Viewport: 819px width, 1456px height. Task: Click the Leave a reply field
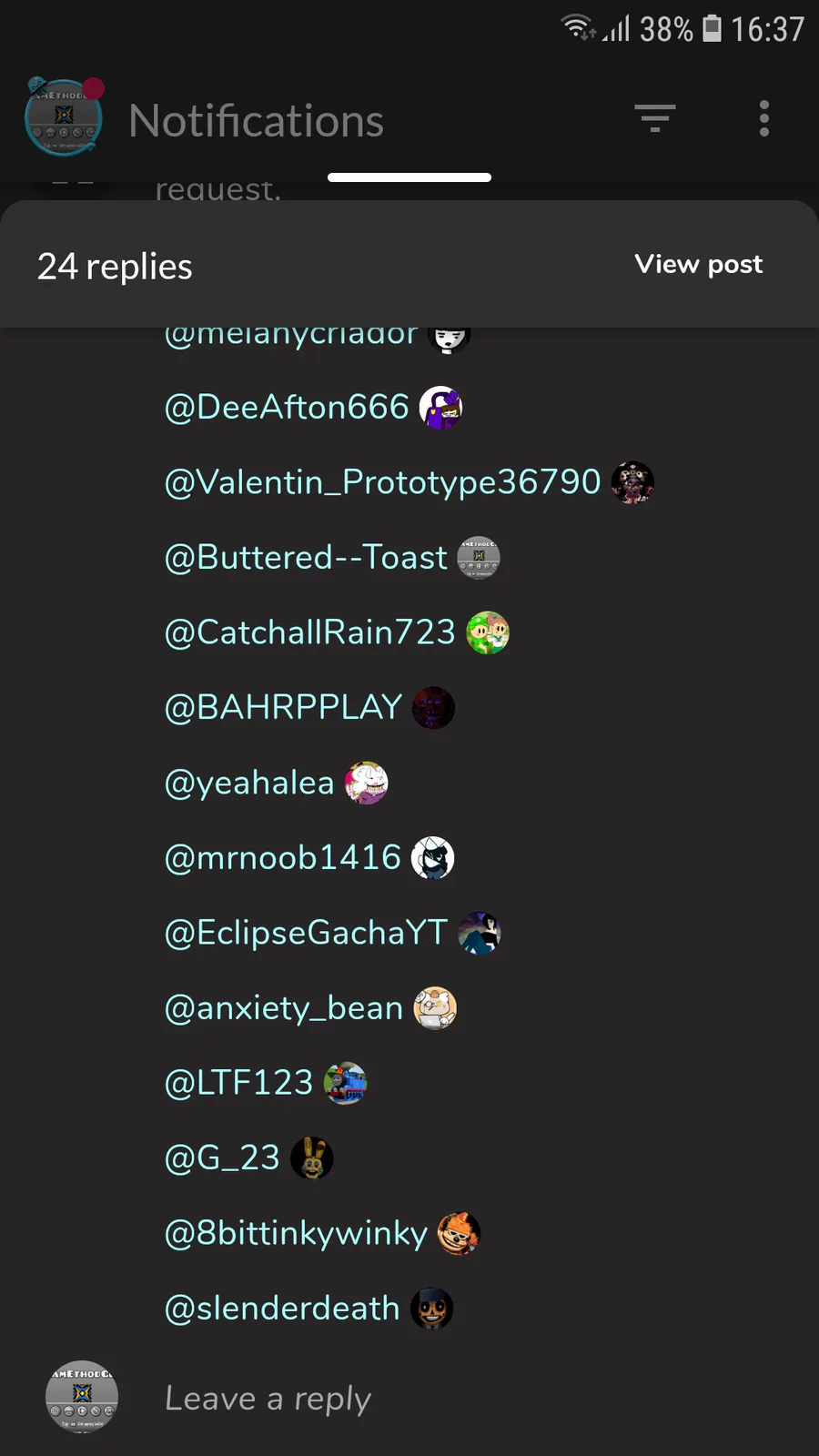click(x=473, y=1398)
